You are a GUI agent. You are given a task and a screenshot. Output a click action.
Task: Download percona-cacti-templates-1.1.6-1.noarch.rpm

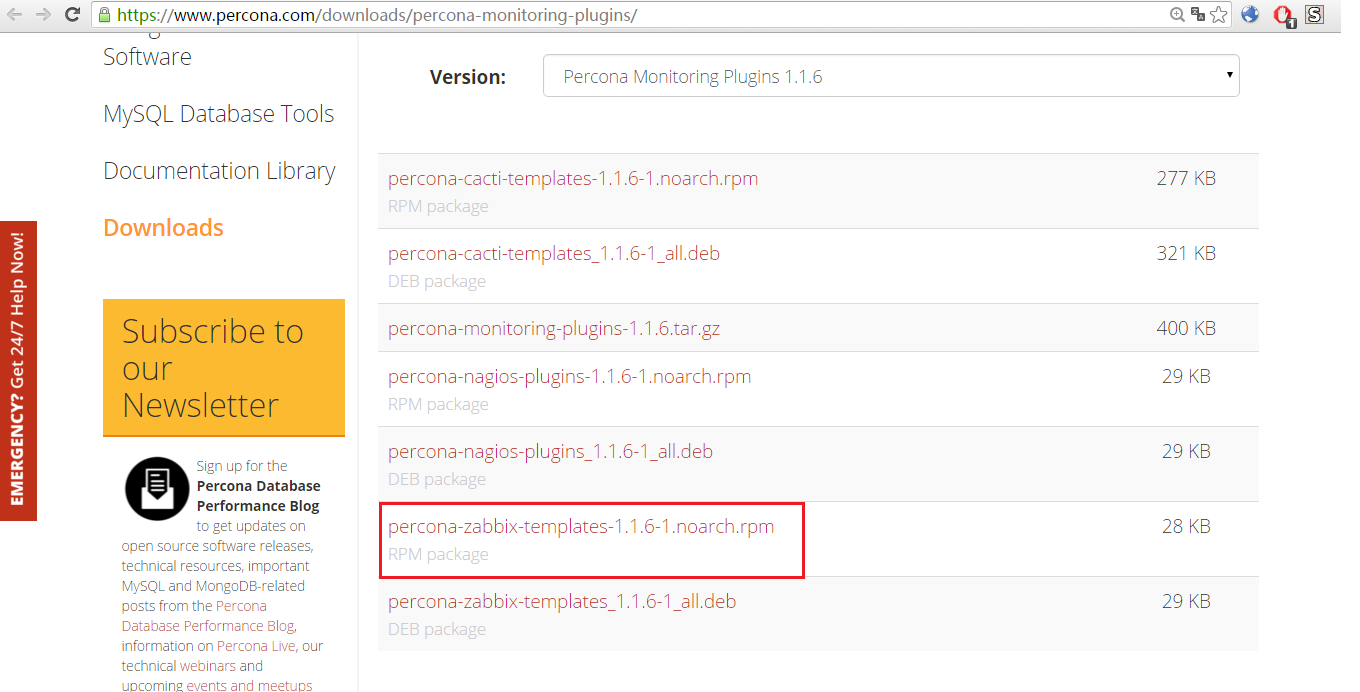point(573,179)
